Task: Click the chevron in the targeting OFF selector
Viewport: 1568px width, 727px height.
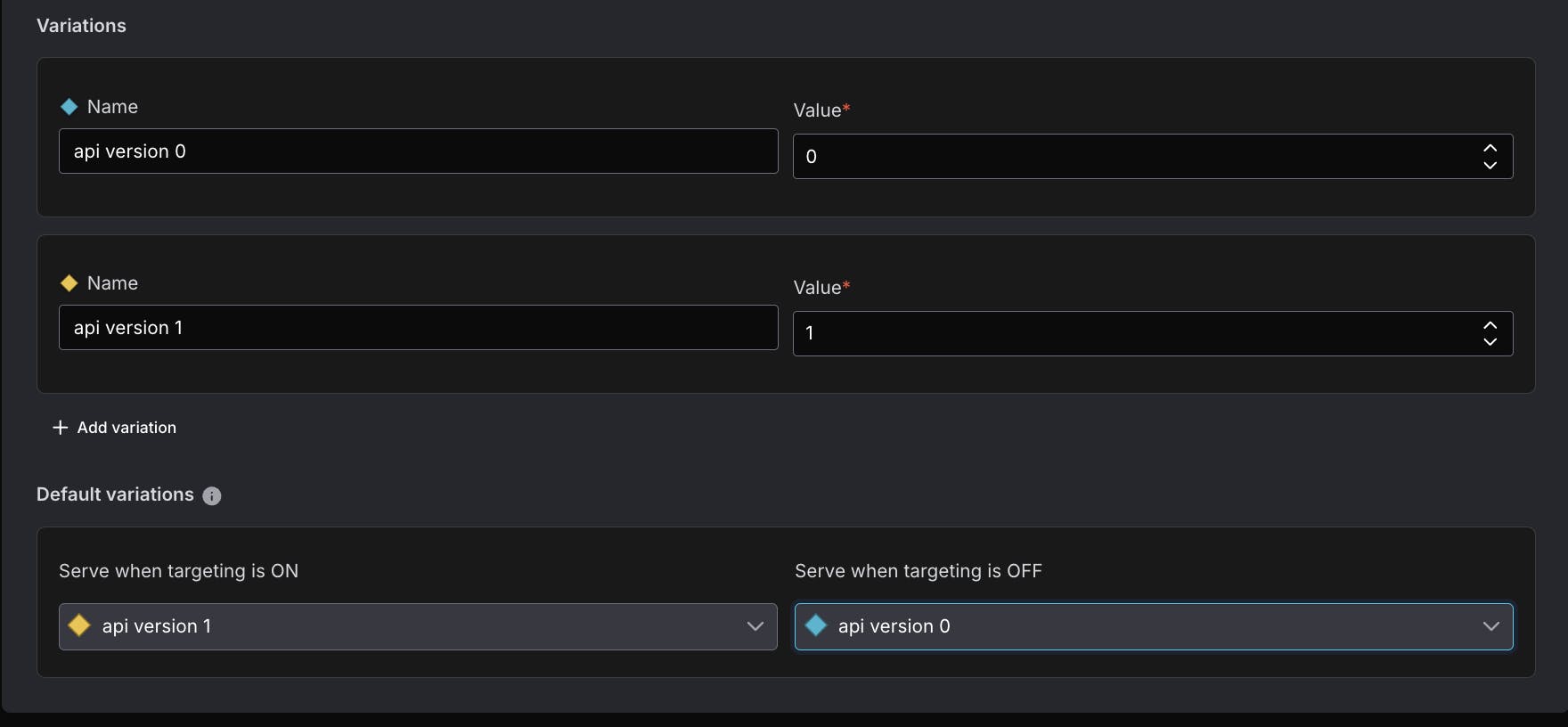Action: pos(1491,626)
